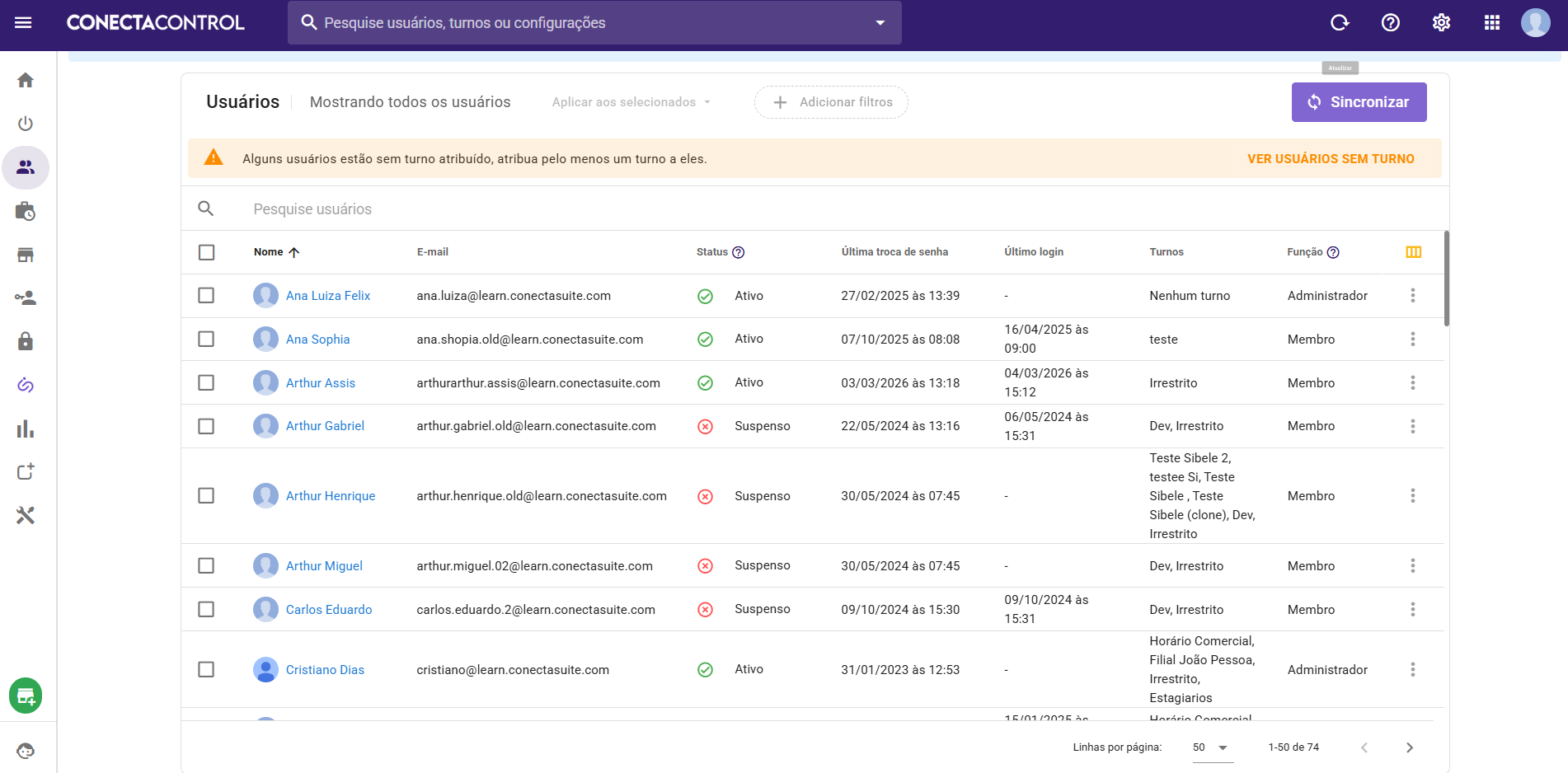Click the lock security icon in the sidebar

coord(25,341)
